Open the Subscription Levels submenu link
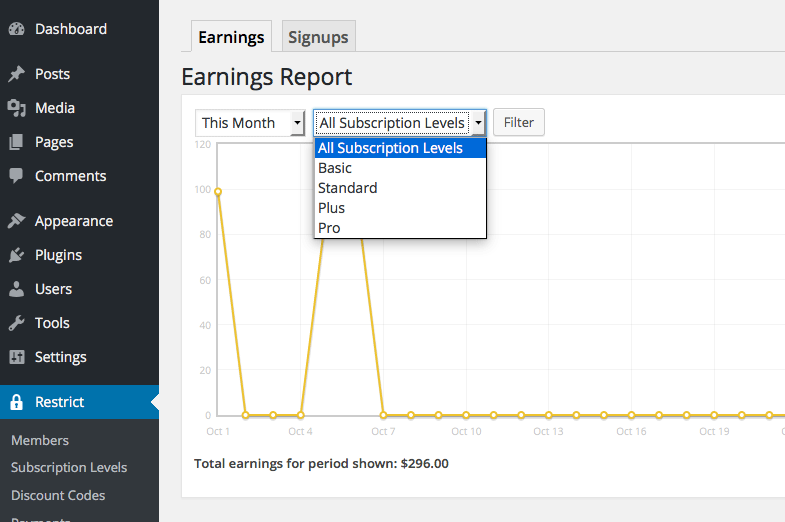Screen dimensions: 785x522 [69, 467]
